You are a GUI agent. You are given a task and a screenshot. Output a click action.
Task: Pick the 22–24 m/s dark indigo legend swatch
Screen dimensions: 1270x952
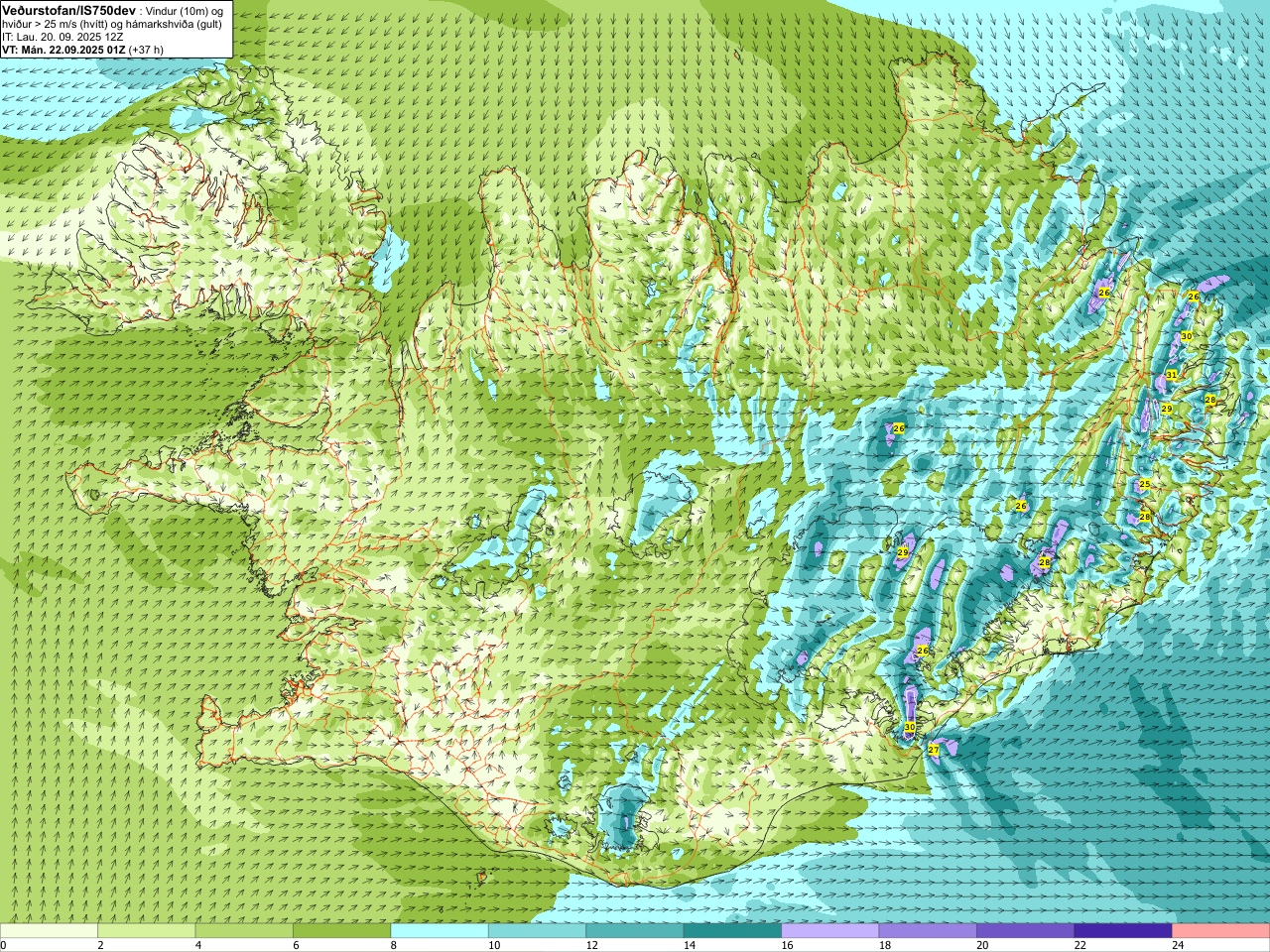pyautogui.click(x=1123, y=931)
